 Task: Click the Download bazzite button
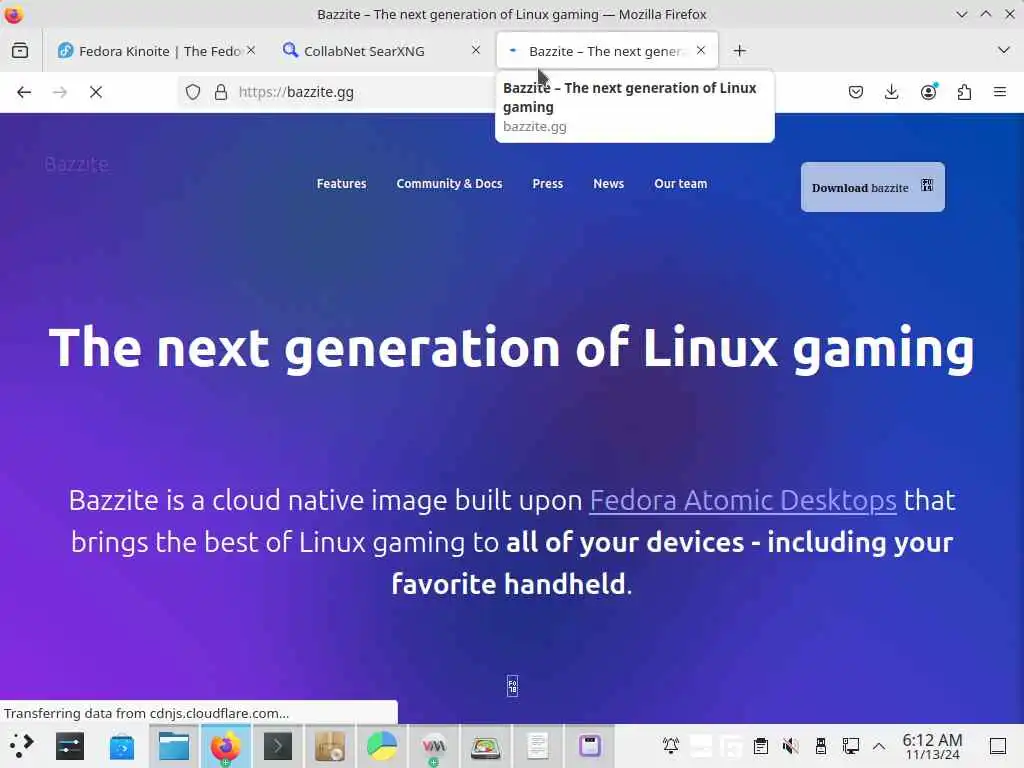click(872, 187)
